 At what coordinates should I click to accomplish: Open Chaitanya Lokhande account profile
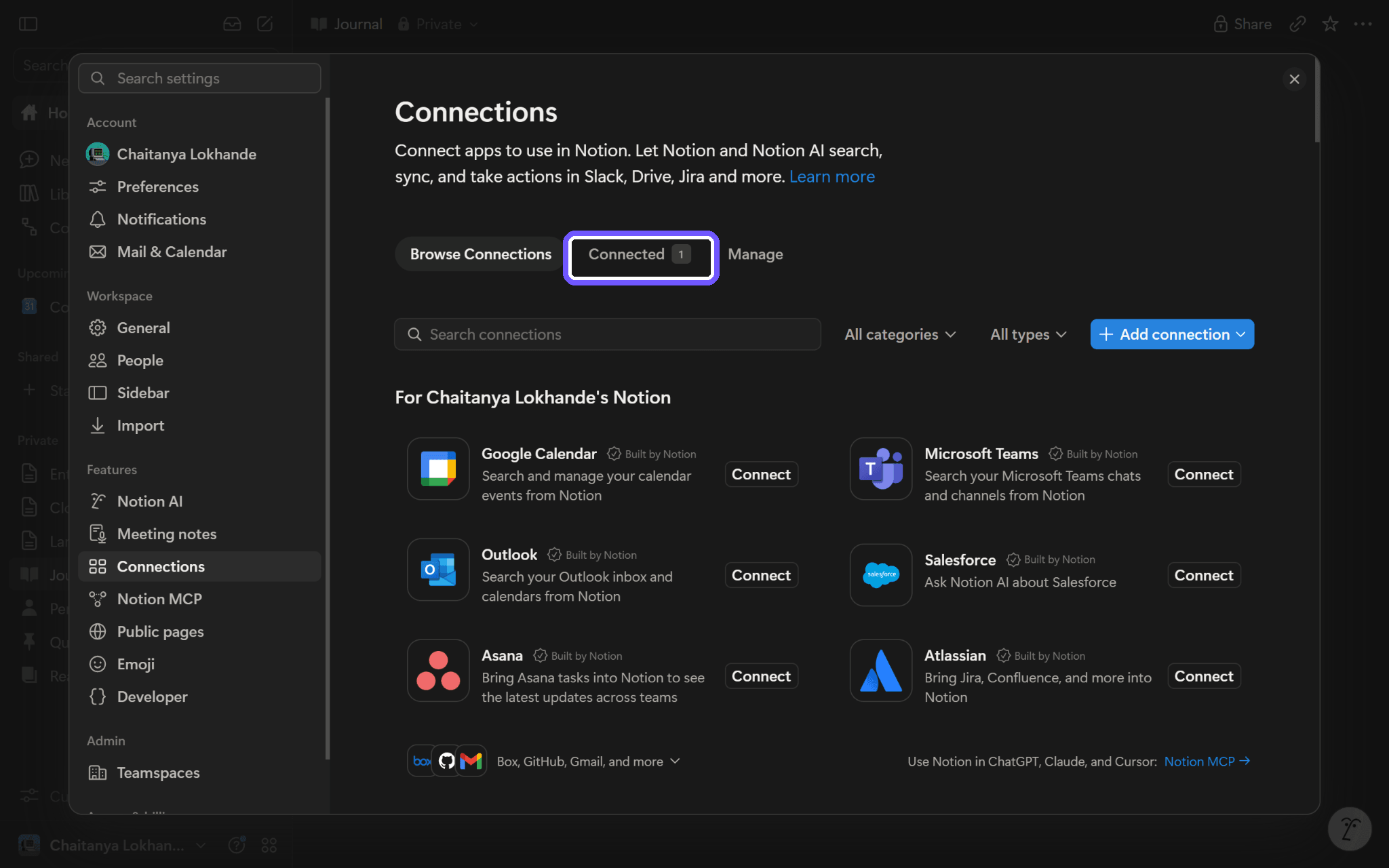(199, 154)
